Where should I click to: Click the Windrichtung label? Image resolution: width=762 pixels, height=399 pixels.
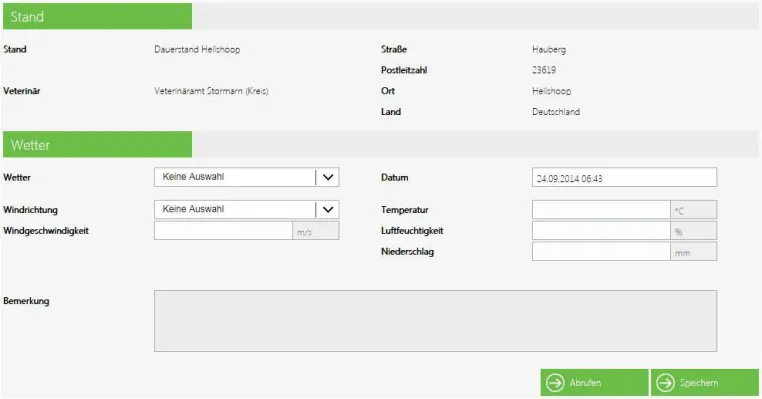(x=30, y=210)
